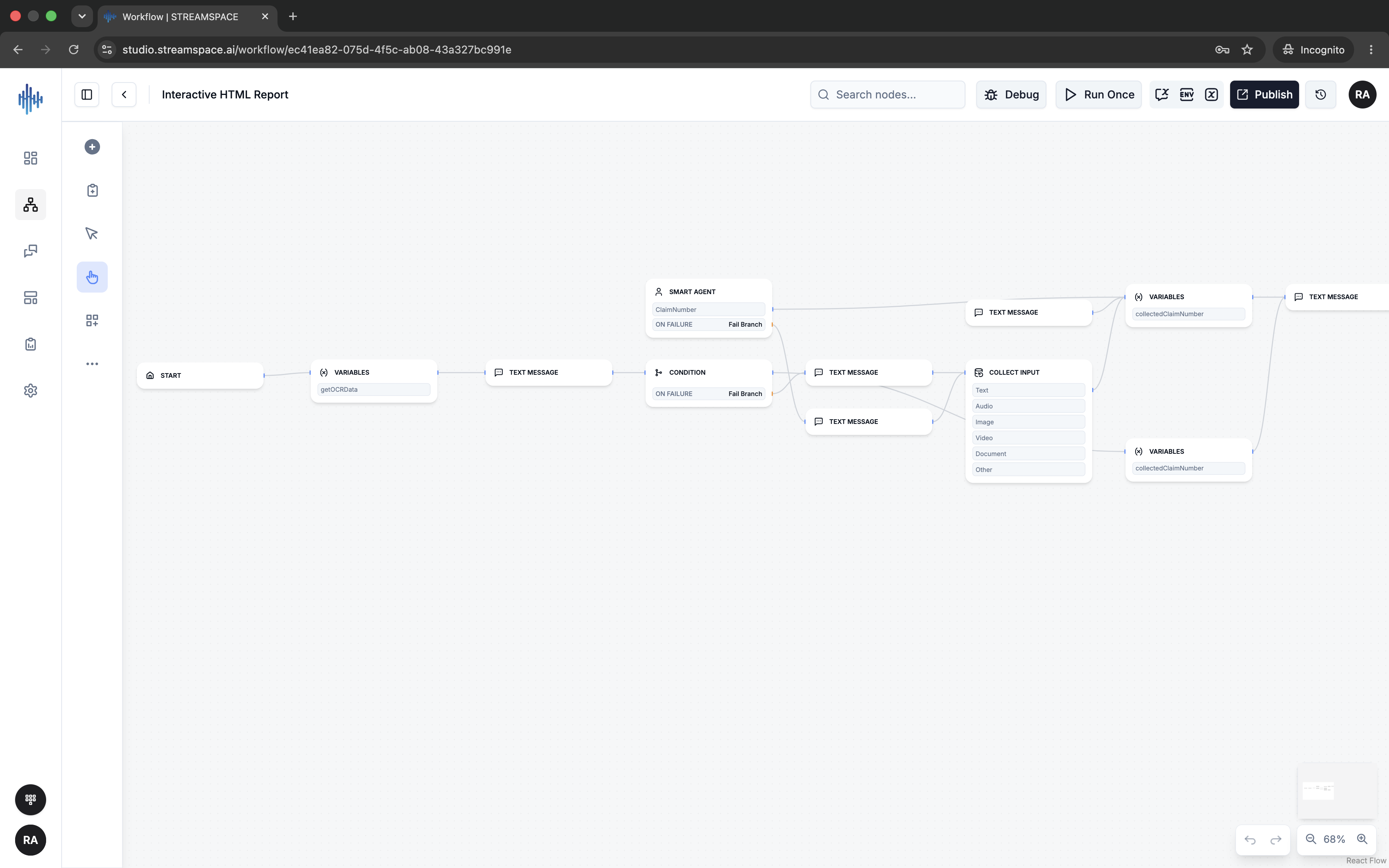Open the browser tab list dropdown arrow

[82, 16]
